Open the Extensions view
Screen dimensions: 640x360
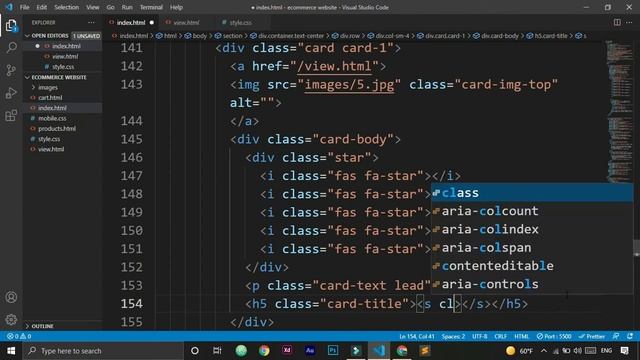pos(11,116)
